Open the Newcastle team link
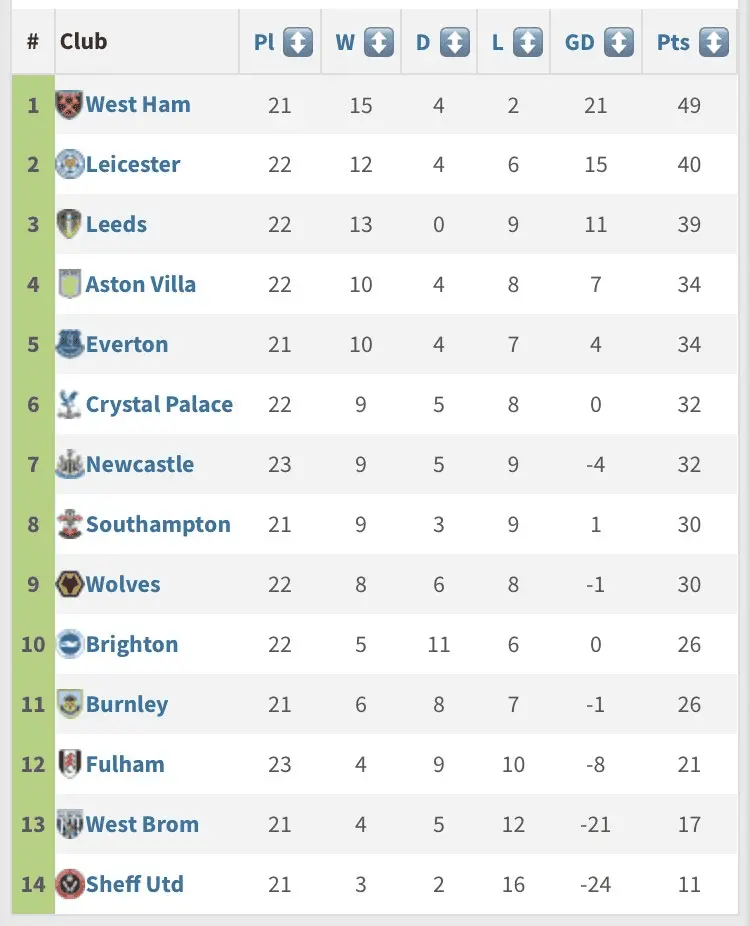The width and height of the screenshot is (750, 926). point(140,464)
